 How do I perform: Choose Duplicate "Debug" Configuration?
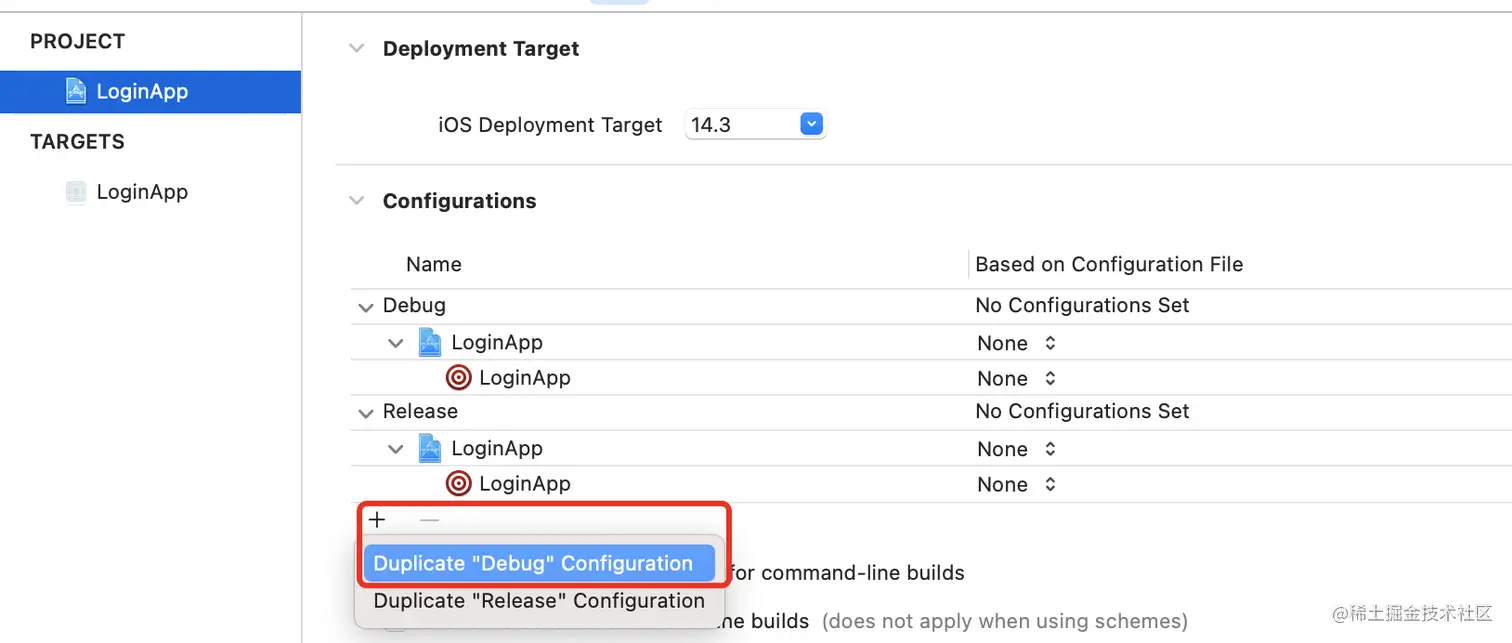tap(533, 563)
